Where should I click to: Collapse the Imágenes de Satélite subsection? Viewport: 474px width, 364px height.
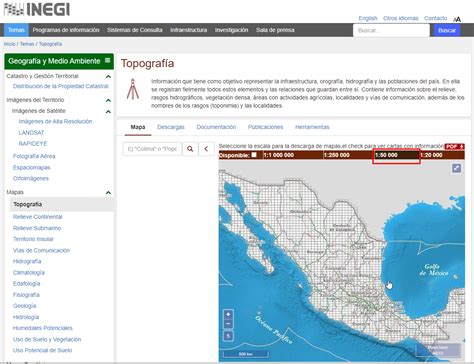108,111
